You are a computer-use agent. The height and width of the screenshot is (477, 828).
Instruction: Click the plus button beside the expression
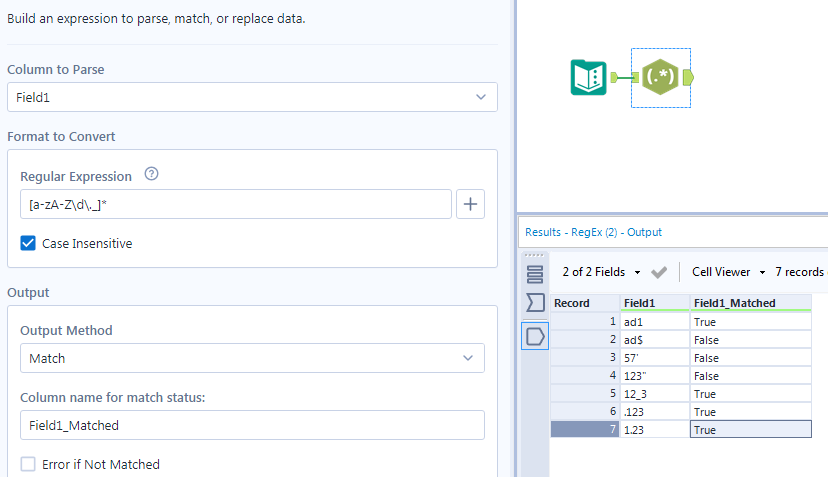coord(471,204)
